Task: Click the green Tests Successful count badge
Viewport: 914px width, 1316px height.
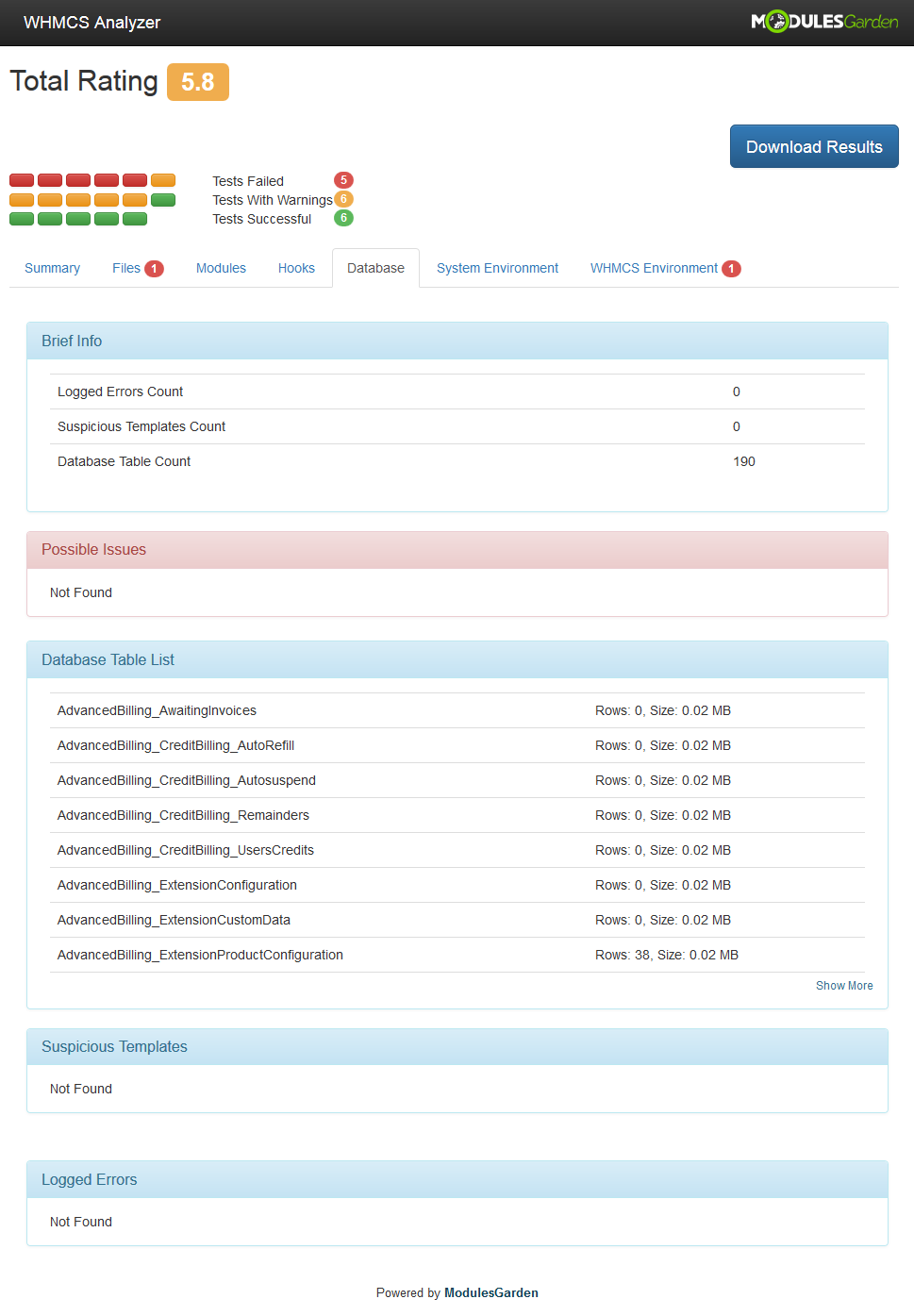Action: 343,218
